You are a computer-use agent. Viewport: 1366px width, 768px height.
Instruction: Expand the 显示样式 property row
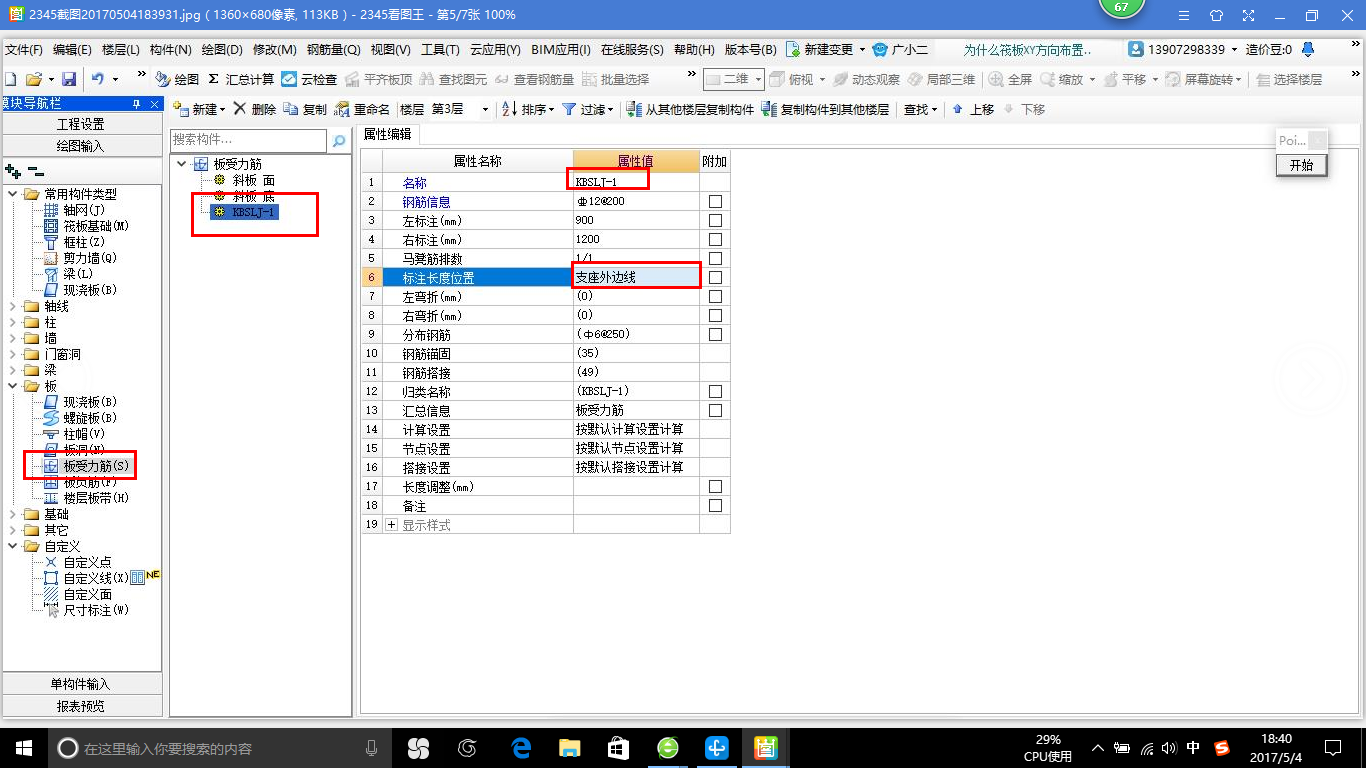click(x=392, y=525)
